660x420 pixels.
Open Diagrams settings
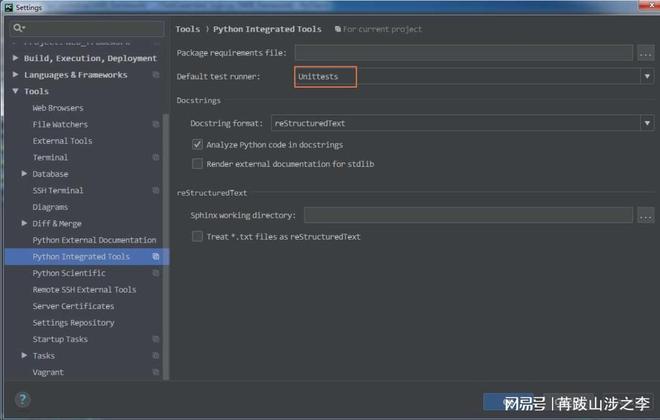point(50,207)
